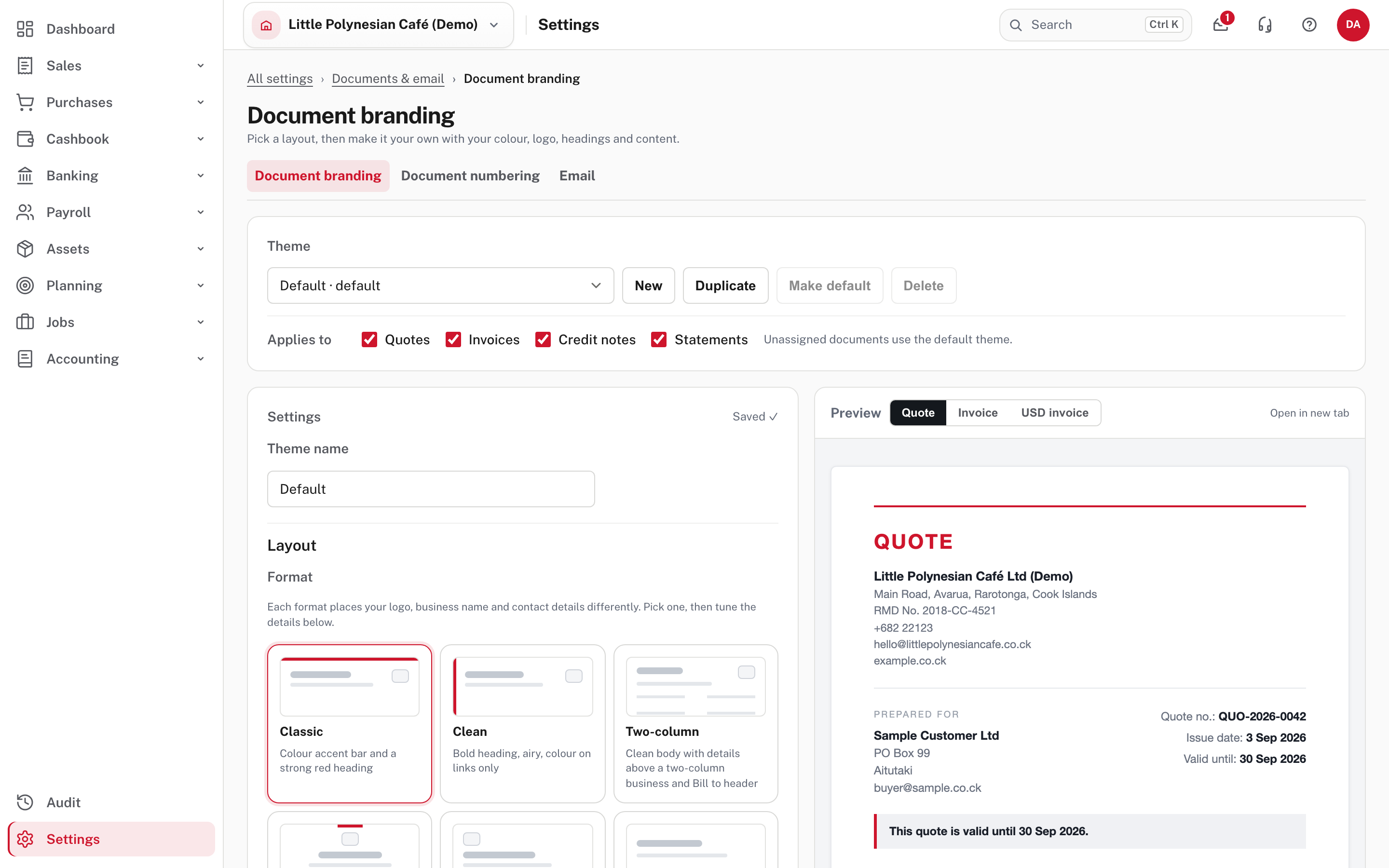Image resolution: width=1389 pixels, height=868 pixels.
Task: Select the Two-column layout format card
Action: [x=695, y=723]
